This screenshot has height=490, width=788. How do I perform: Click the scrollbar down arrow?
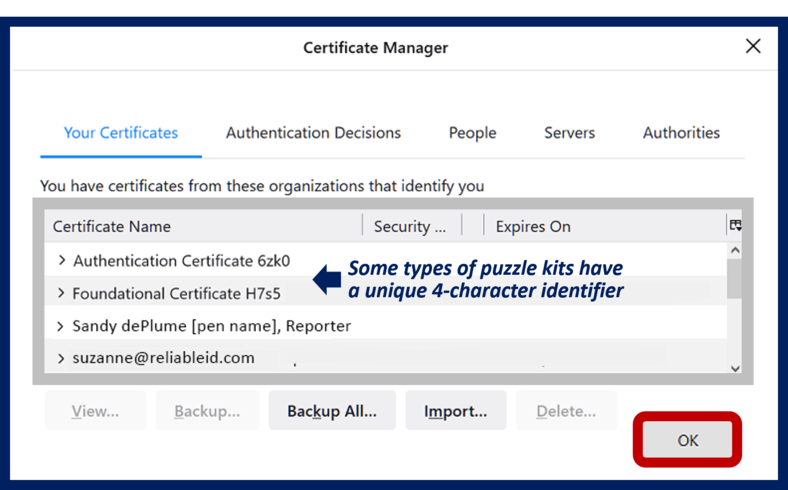tap(735, 368)
